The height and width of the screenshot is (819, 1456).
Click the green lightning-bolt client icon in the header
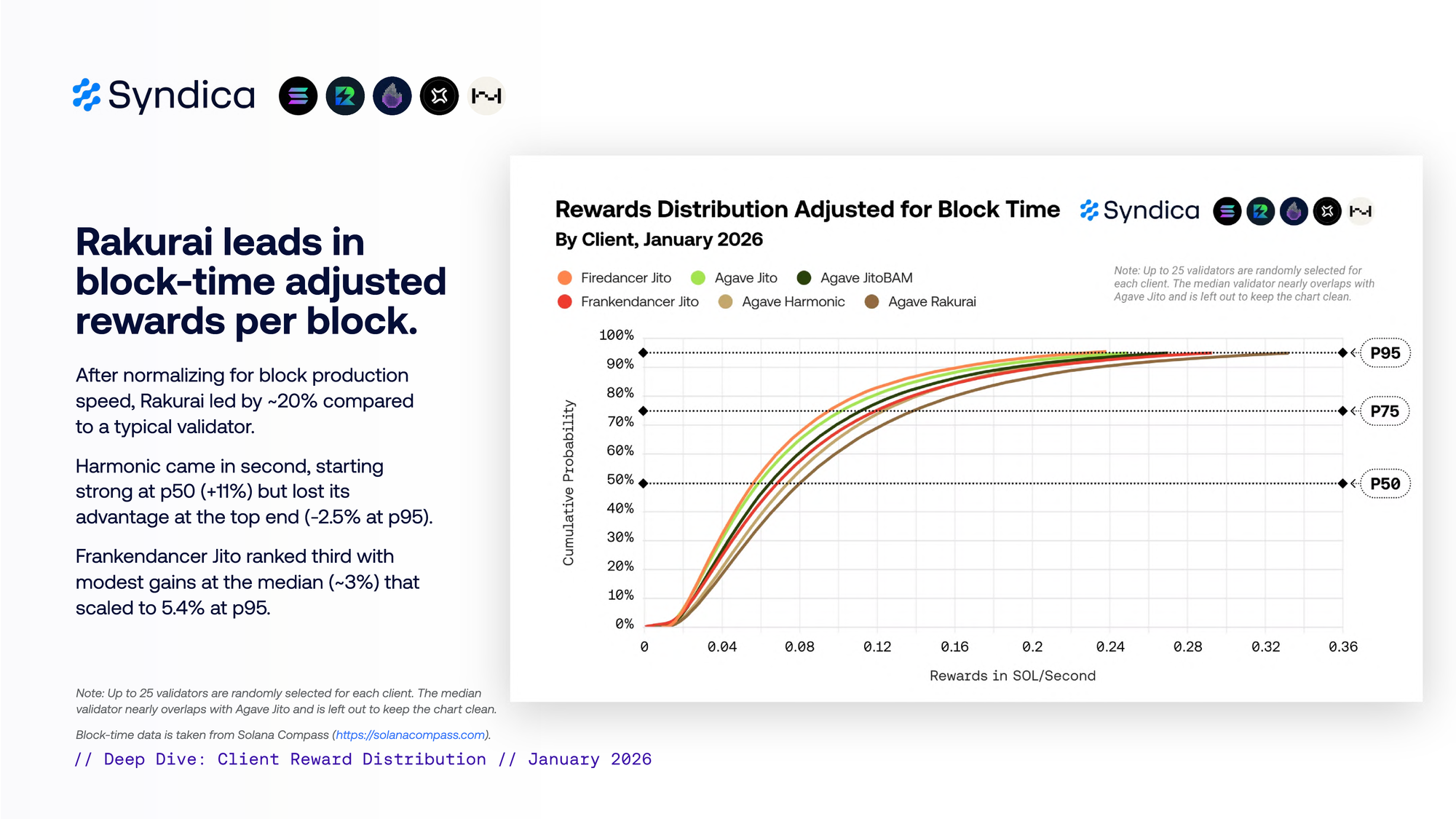point(345,96)
